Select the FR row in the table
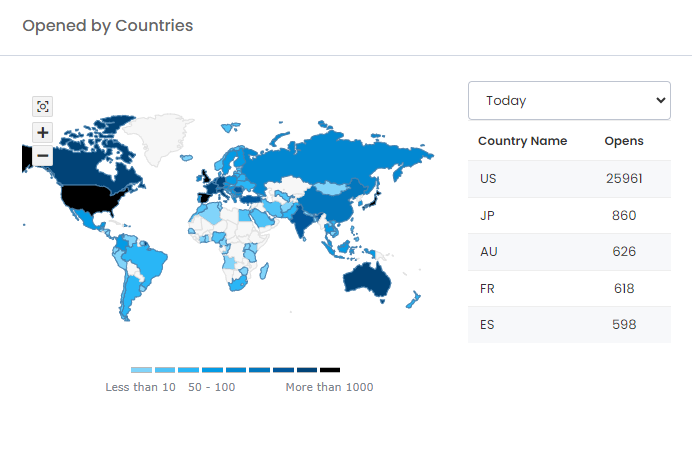 tap(569, 288)
